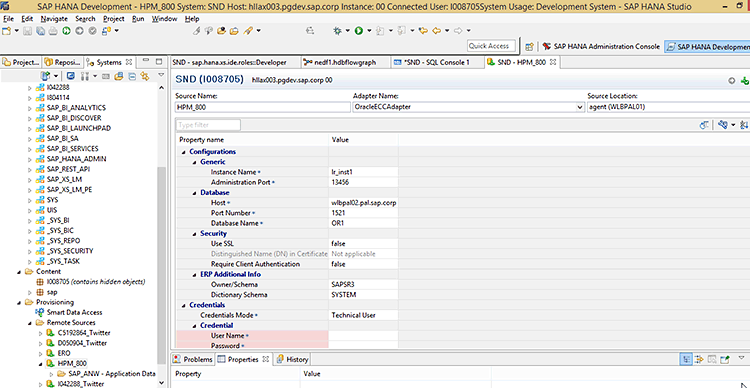Click the Debug bug icon in toolbar

point(338,31)
